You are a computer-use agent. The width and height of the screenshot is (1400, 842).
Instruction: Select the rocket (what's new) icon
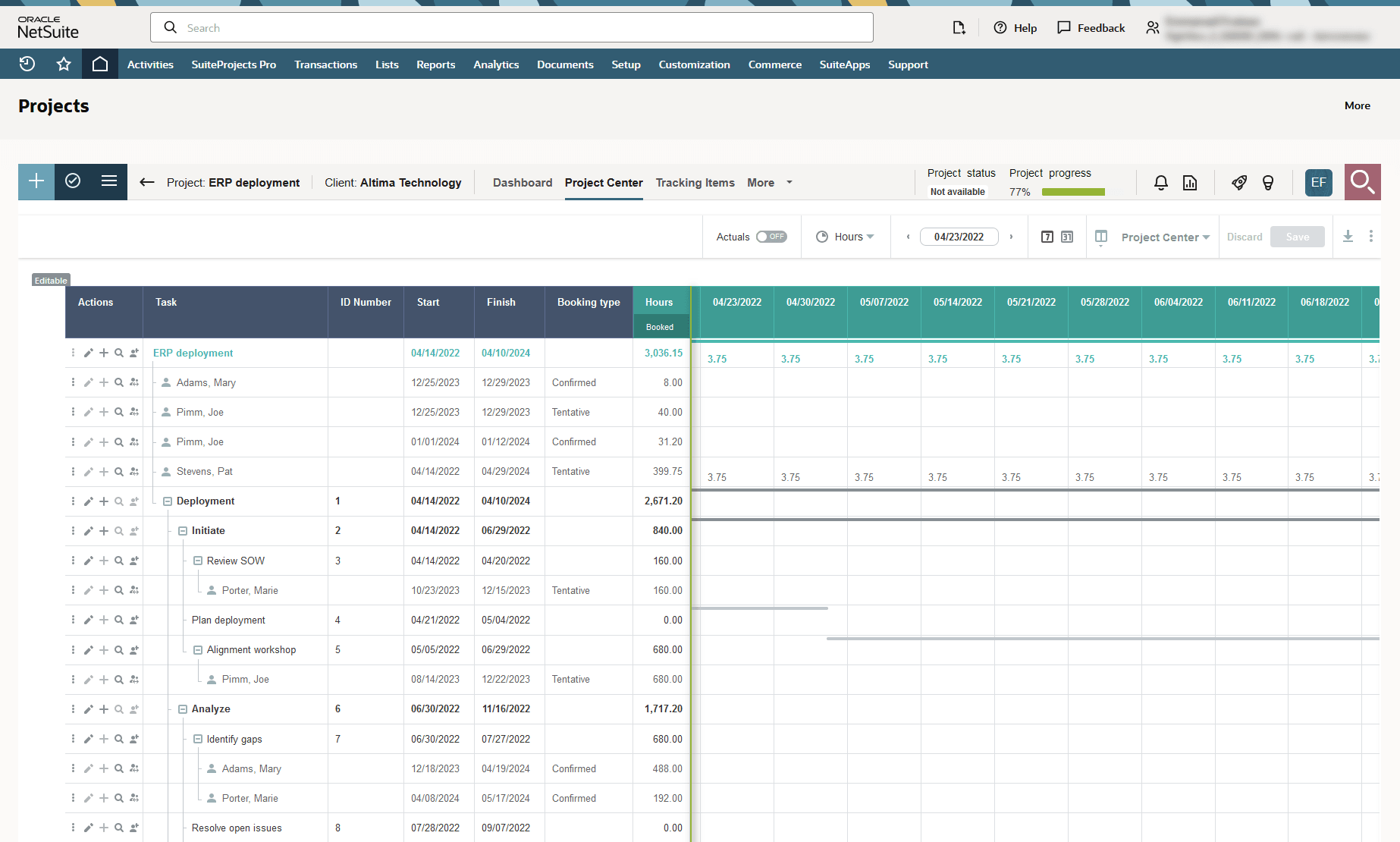click(x=1239, y=183)
